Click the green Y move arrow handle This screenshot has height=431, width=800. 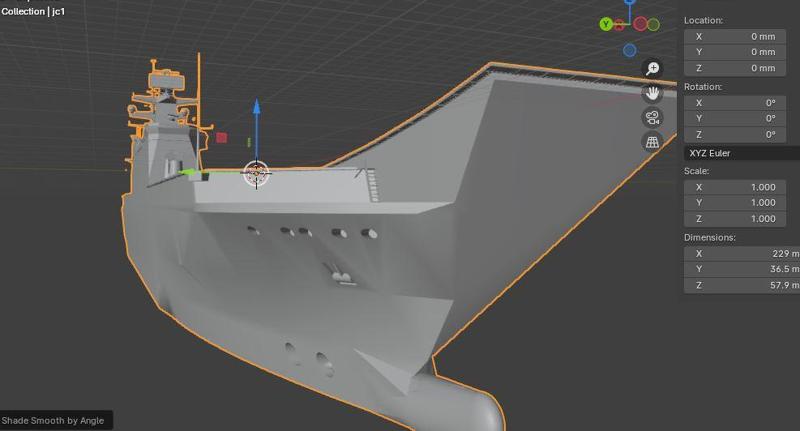[189, 172]
